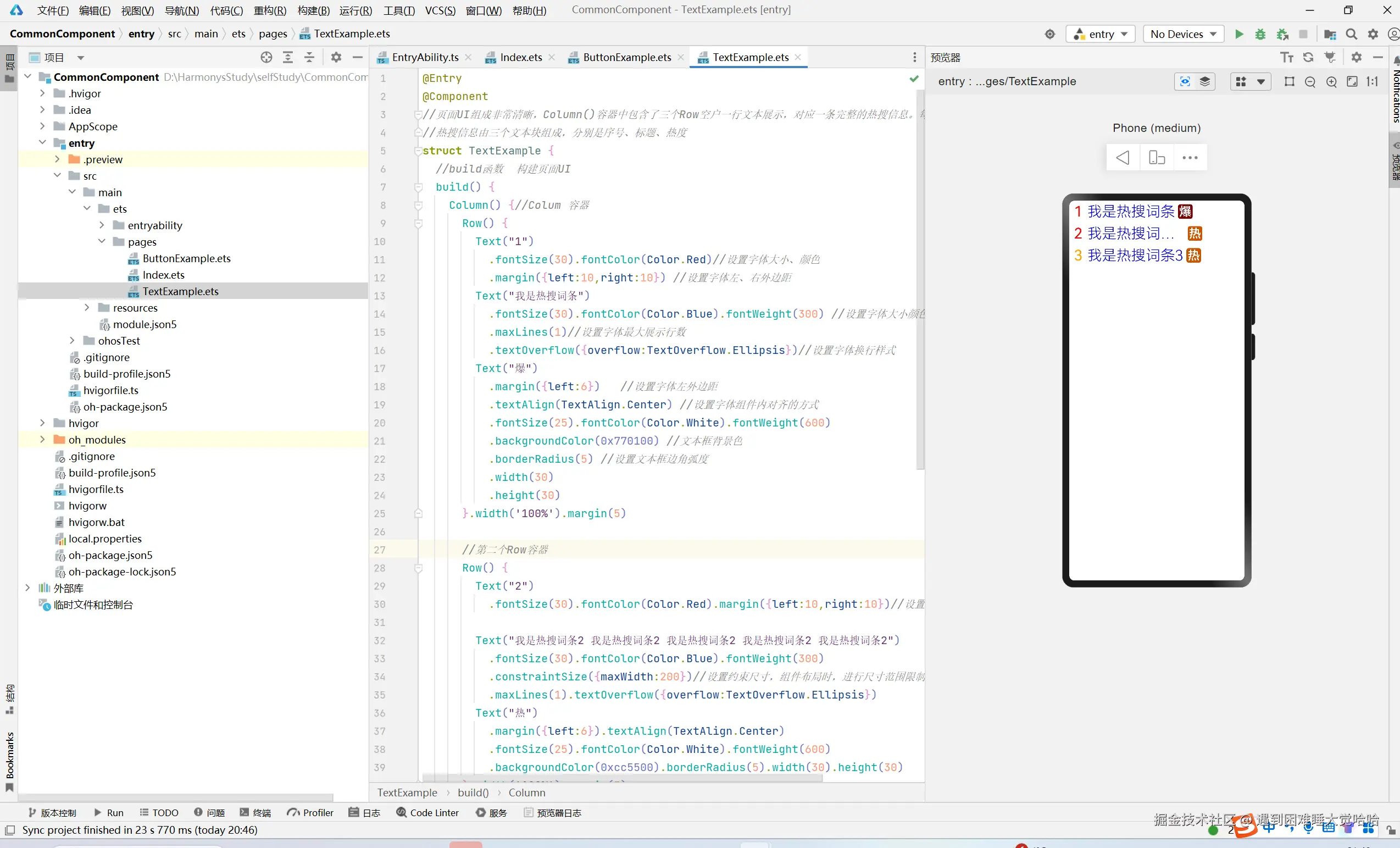Image resolution: width=1400 pixels, height=848 pixels.
Task: Collapse the pages folder in tree
Action: 102,242
